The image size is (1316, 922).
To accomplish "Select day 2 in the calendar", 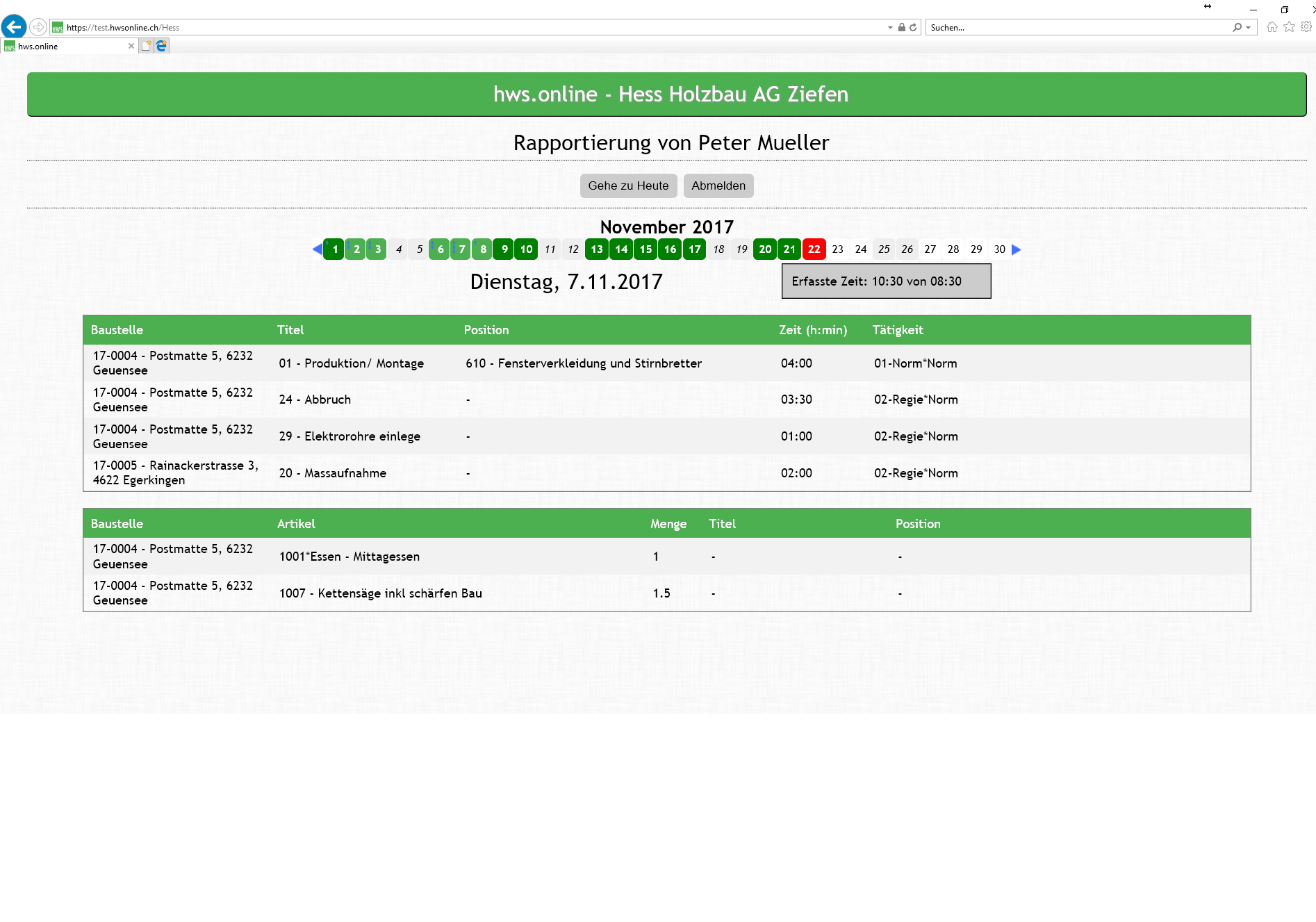I will coord(356,249).
